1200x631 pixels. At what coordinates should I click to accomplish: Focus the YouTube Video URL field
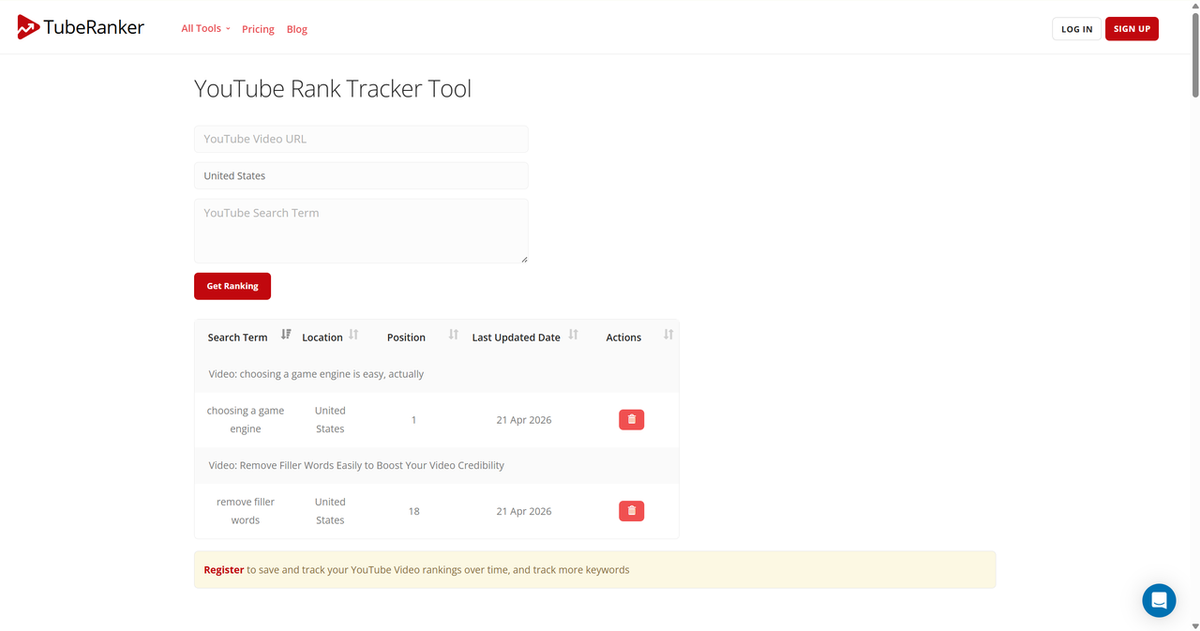click(x=361, y=139)
